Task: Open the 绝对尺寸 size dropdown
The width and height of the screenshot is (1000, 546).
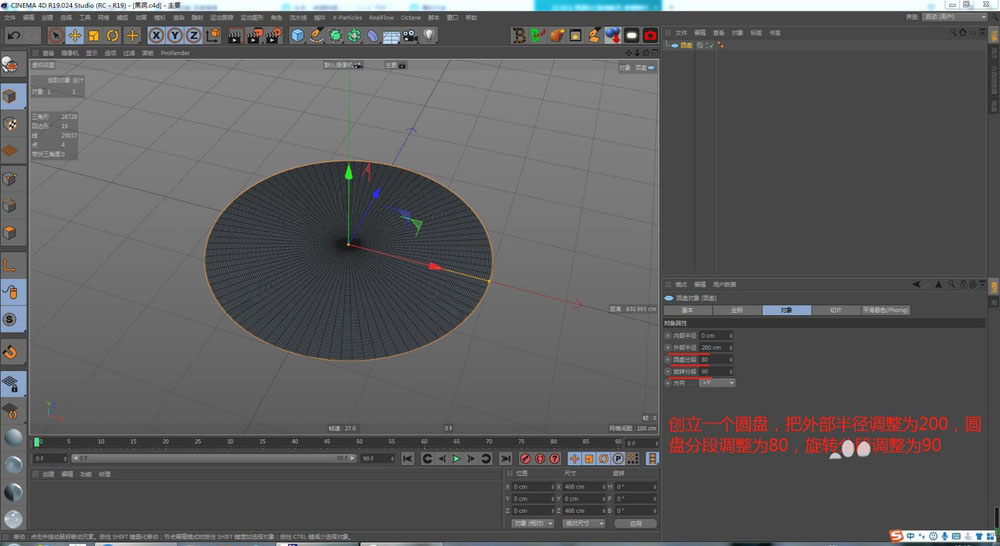Action: (x=583, y=523)
